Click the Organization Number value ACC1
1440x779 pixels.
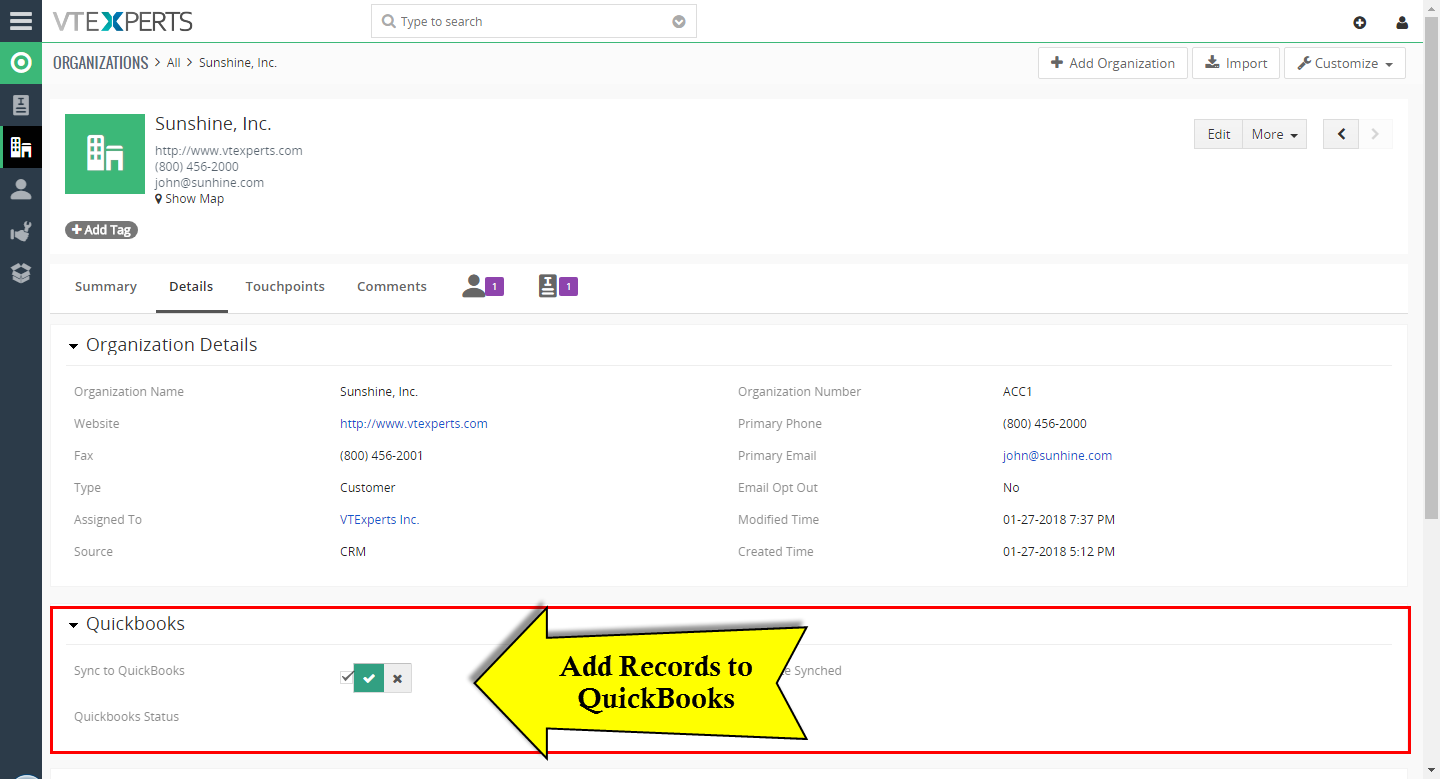[x=1017, y=392]
